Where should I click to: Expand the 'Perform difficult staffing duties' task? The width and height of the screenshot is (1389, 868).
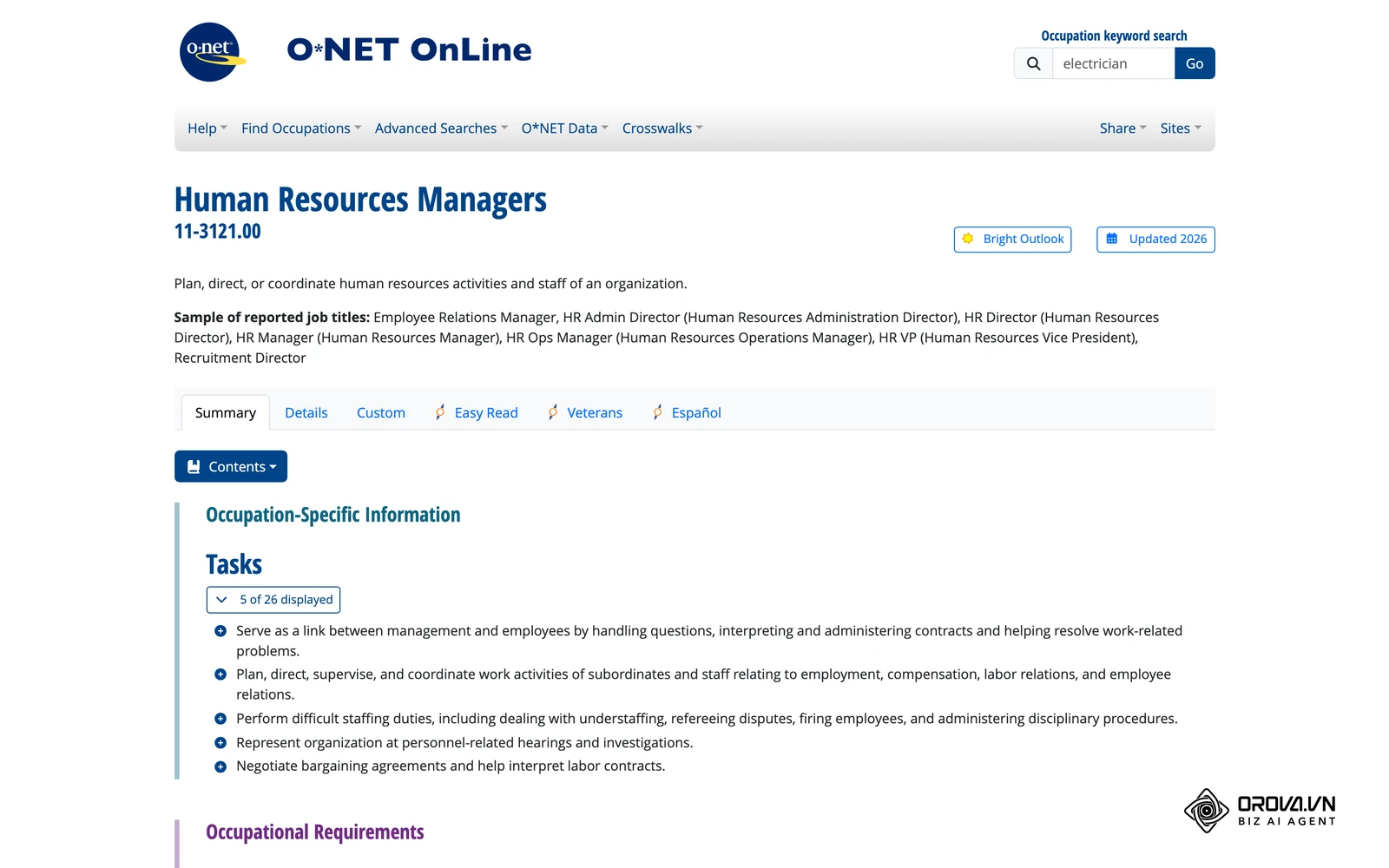click(221, 719)
